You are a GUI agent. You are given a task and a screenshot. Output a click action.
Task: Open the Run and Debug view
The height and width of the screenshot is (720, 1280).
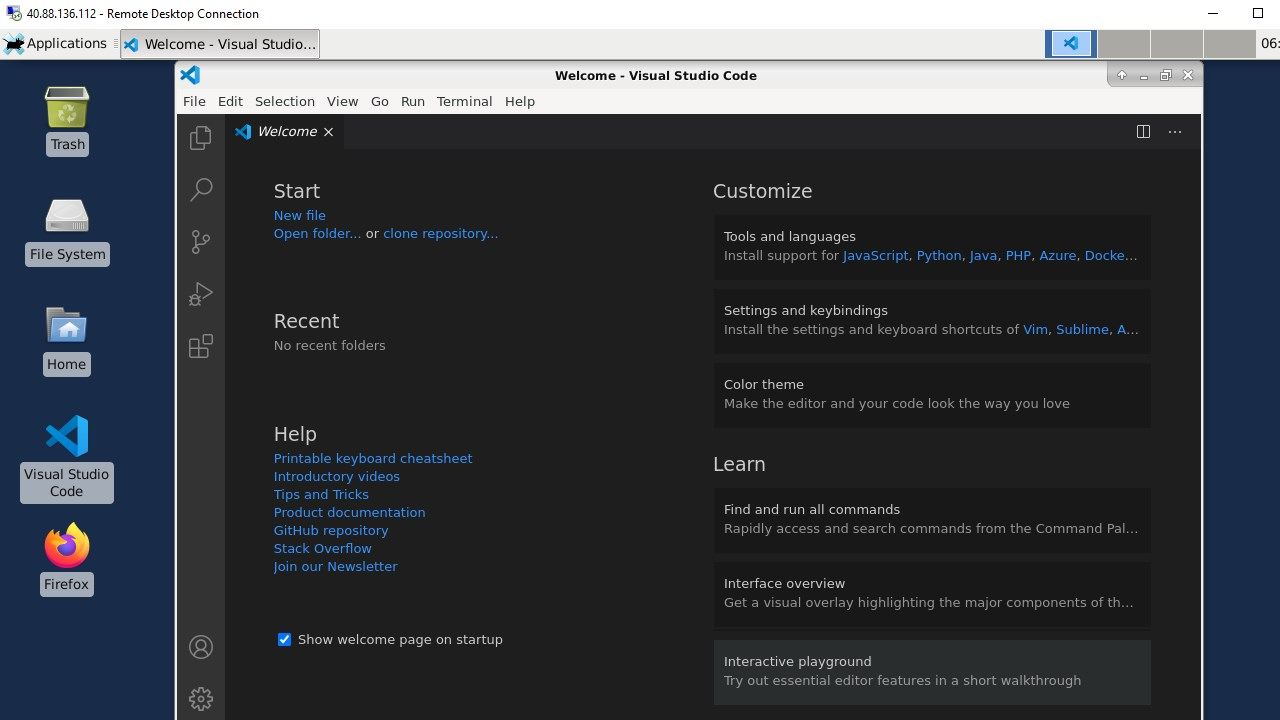[201, 294]
